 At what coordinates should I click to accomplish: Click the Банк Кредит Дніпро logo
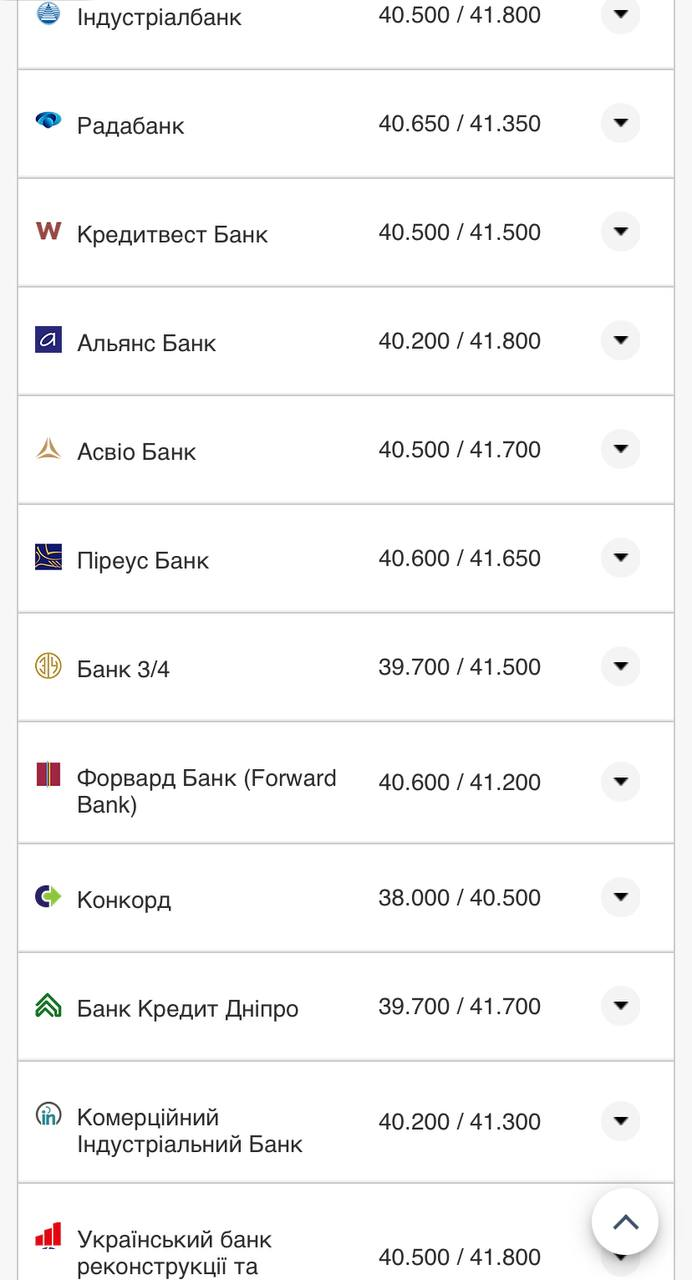pyautogui.click(x=48, y=1005)
